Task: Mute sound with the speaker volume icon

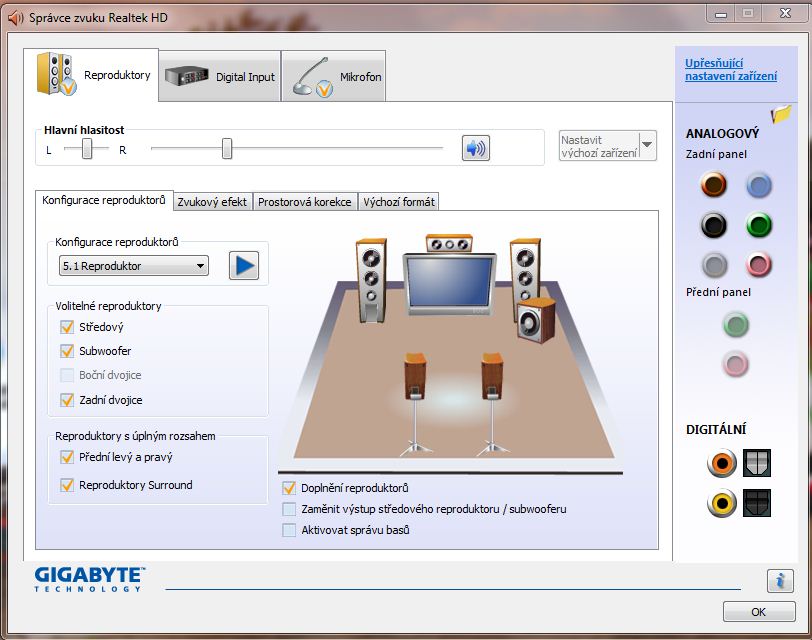Action: (476, 148)
